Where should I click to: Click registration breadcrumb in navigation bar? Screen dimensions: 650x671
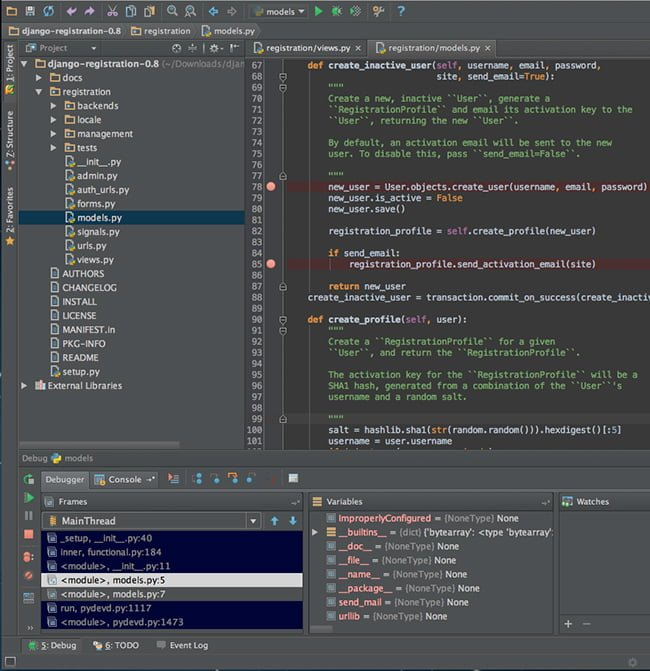pyautogui.click(x=161, y=31)
